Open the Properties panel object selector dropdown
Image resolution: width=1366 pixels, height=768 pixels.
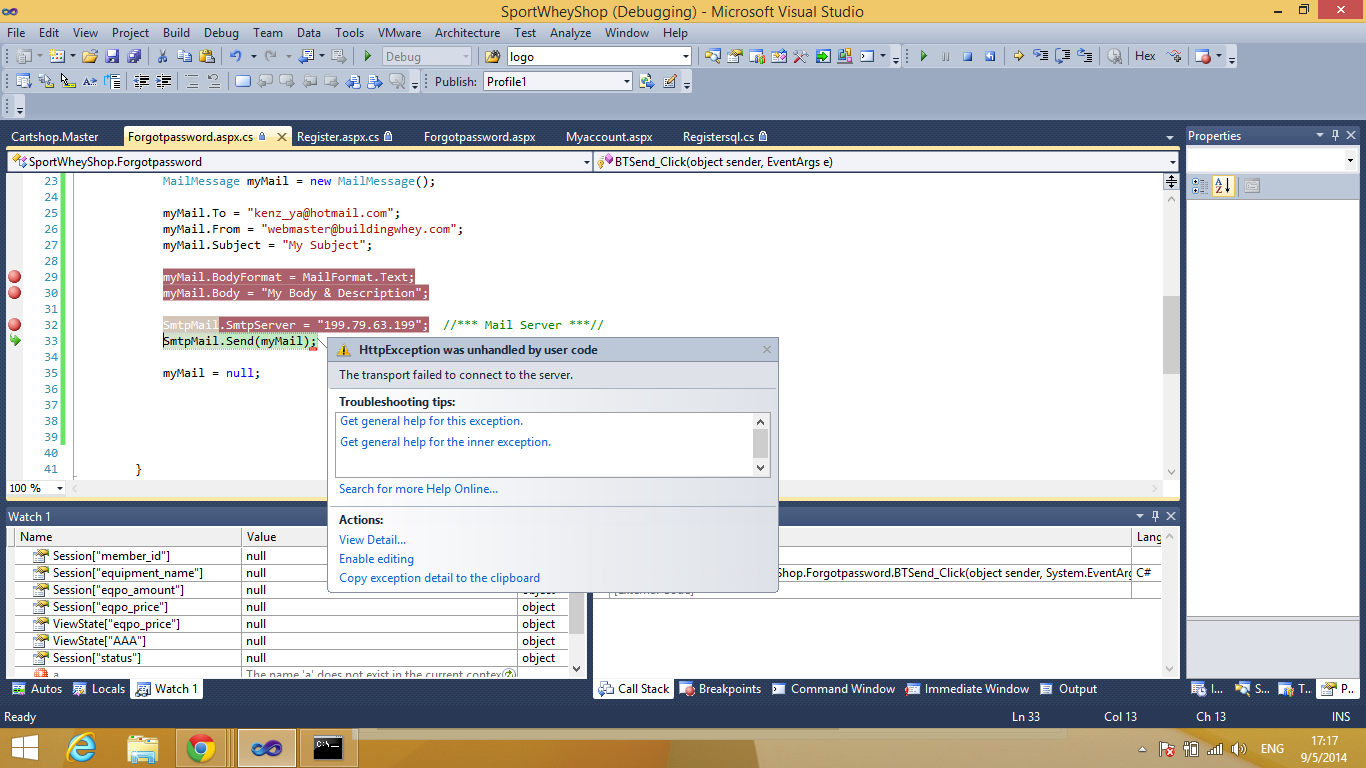click(x=1350, y=160)
